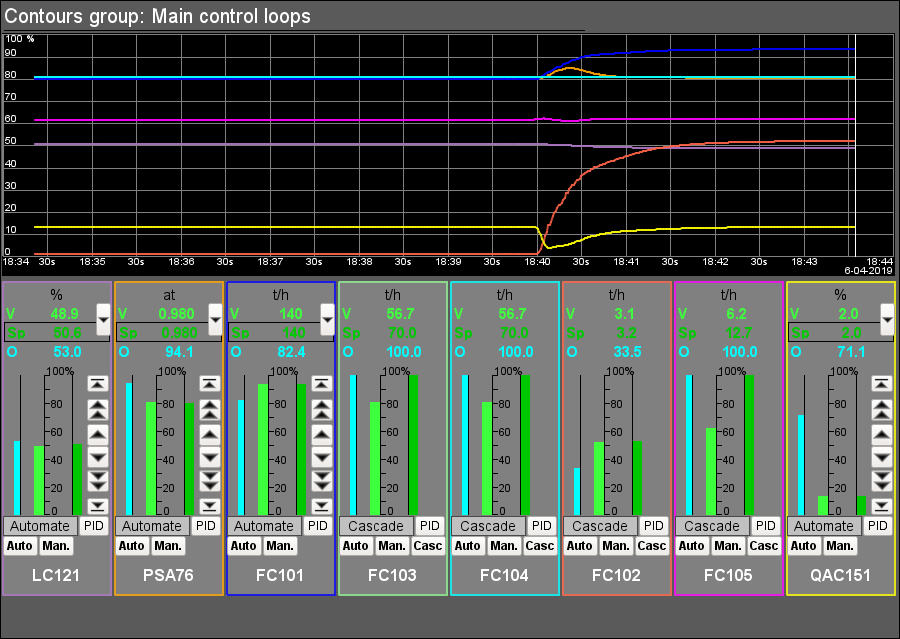Click PSA76 single down arrow
Screen dimensions: 900x639
tap(210, 457)
